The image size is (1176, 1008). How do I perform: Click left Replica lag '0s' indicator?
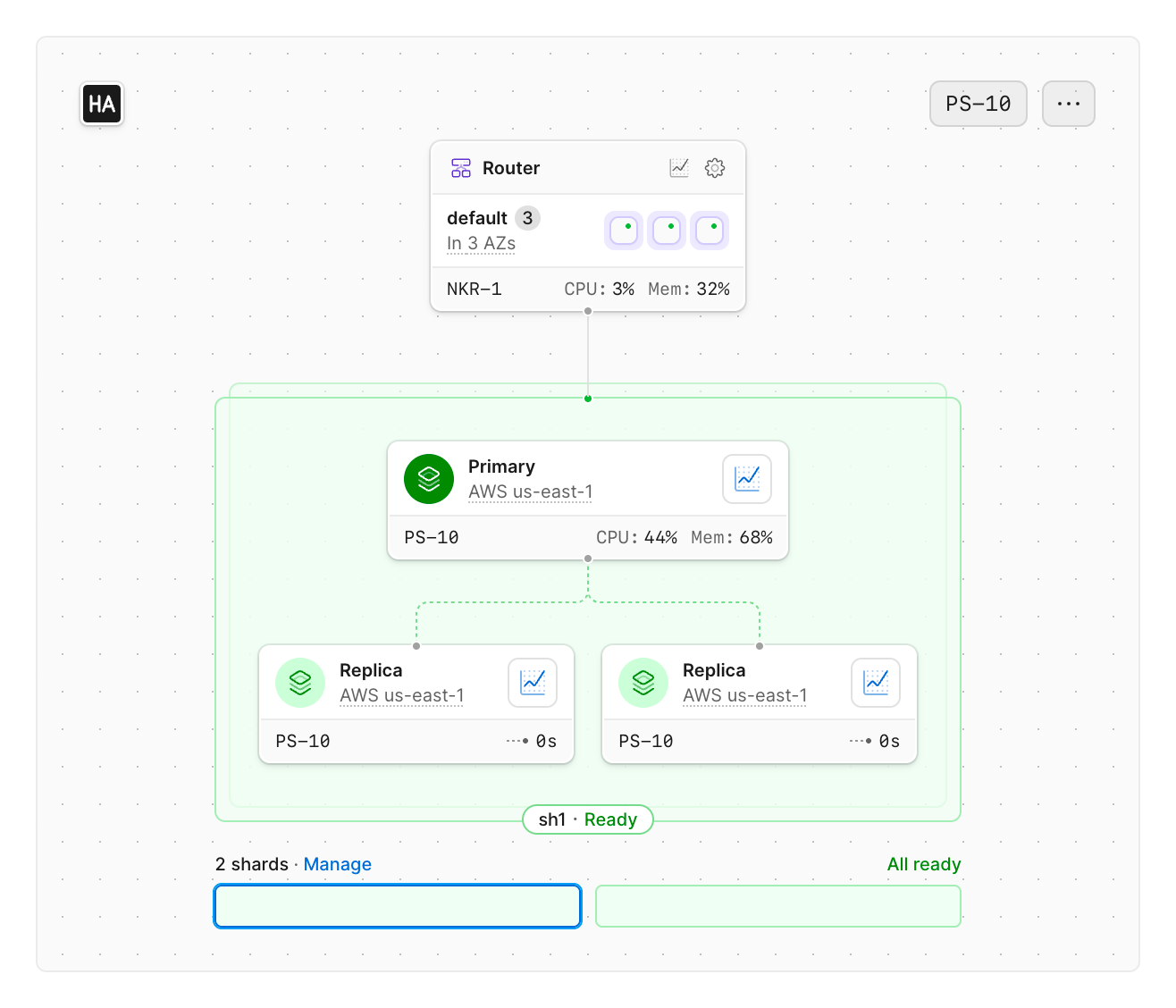532,741
